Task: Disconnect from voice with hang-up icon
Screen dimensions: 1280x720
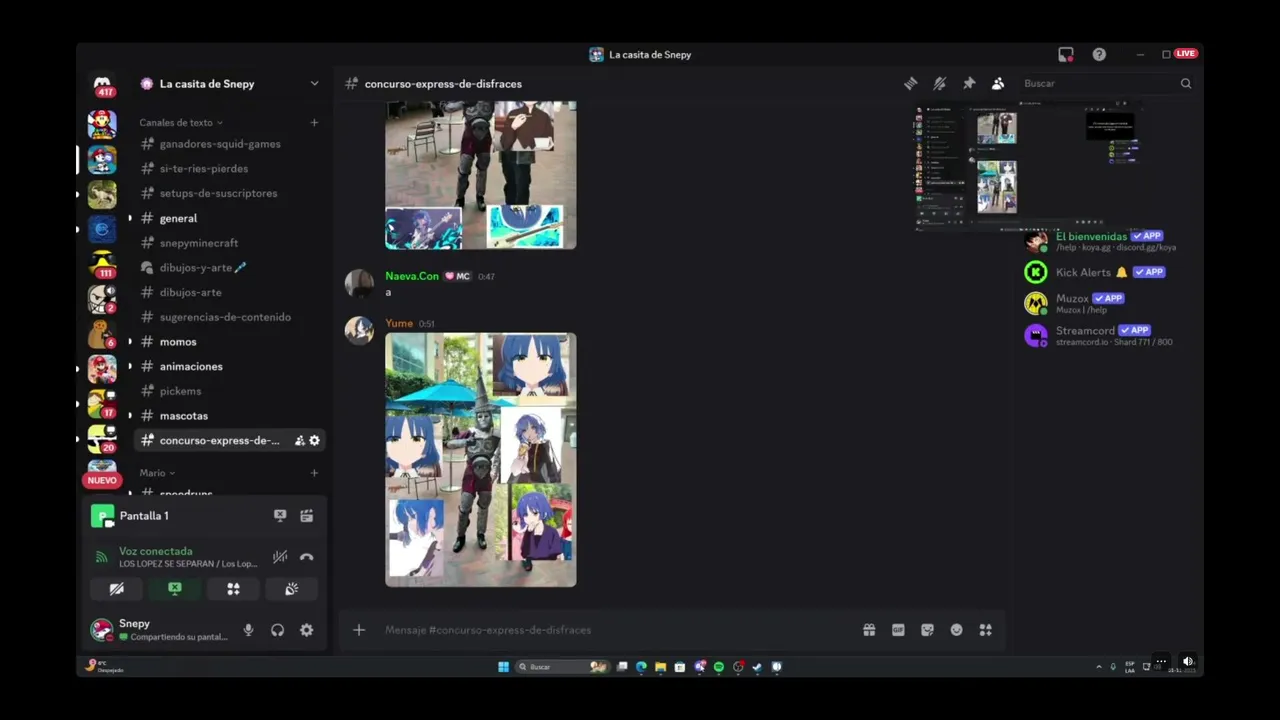Action: 307,557
